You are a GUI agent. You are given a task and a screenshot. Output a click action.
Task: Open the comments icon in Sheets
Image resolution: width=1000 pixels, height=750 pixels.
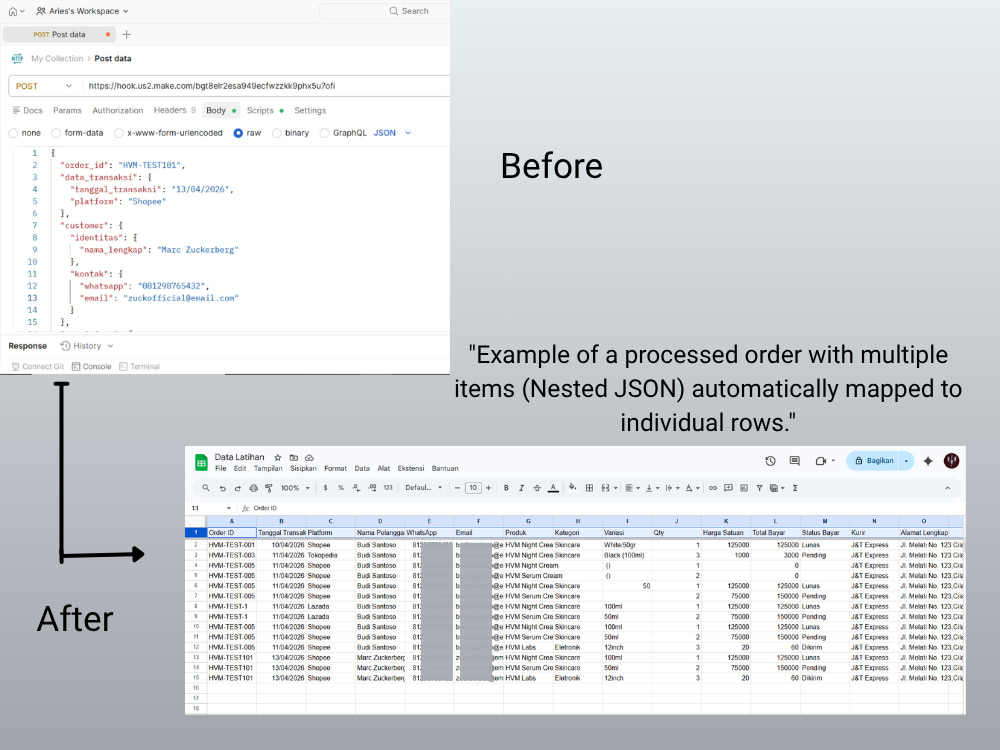tap(795, 461)
